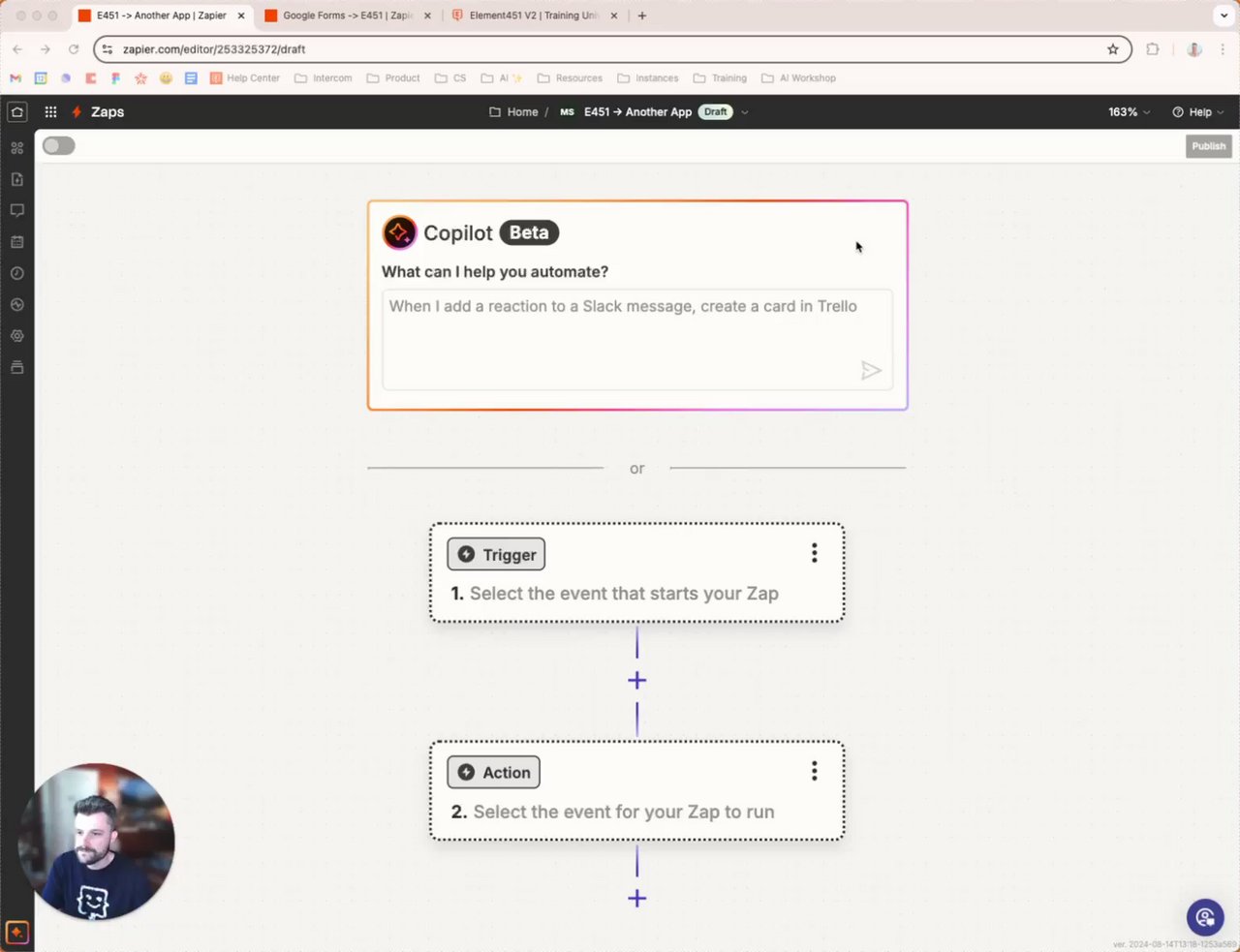Click the Action step badge

tap(493, 772)
